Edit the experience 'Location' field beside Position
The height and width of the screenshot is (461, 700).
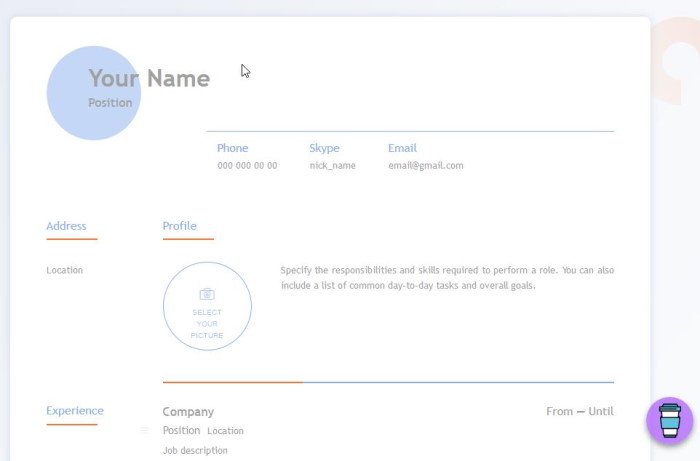pyautogui.click(x=225, y=431)
